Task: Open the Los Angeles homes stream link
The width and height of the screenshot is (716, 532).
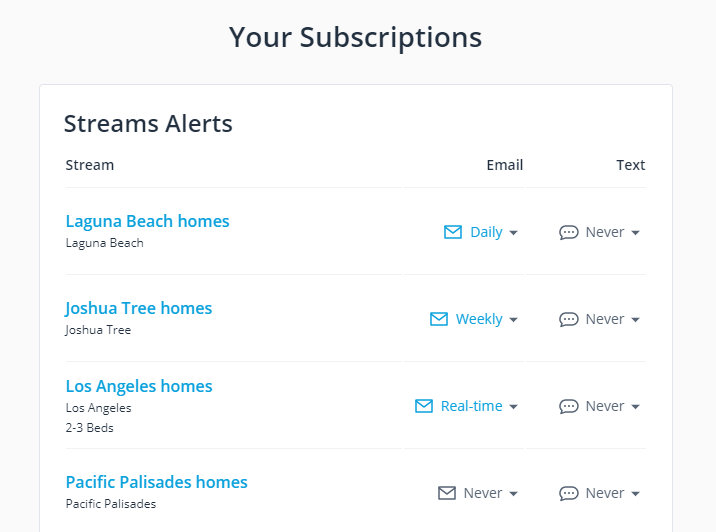Action: (x=139, y=386)
